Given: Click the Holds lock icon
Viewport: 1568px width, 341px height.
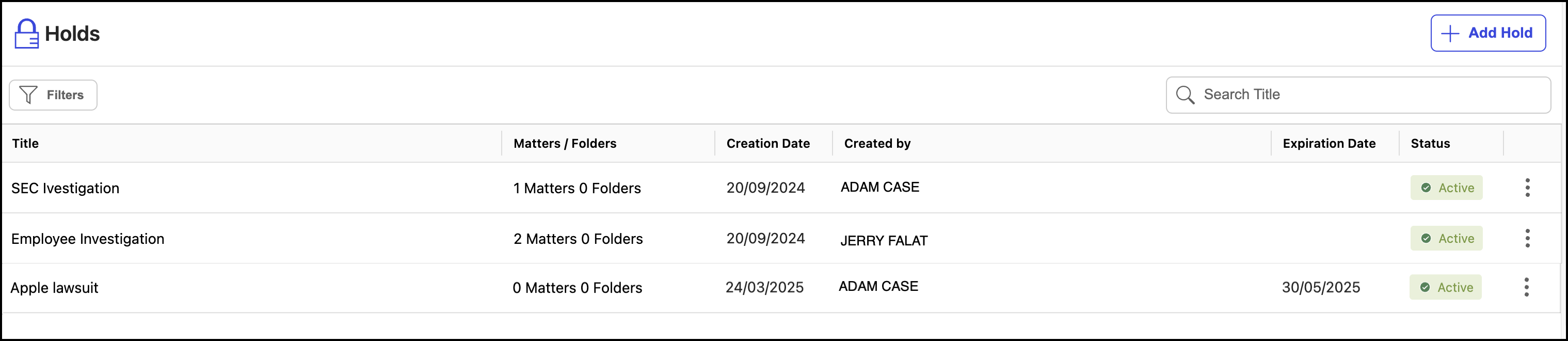Looking at the screenshot, I should 26,34.
